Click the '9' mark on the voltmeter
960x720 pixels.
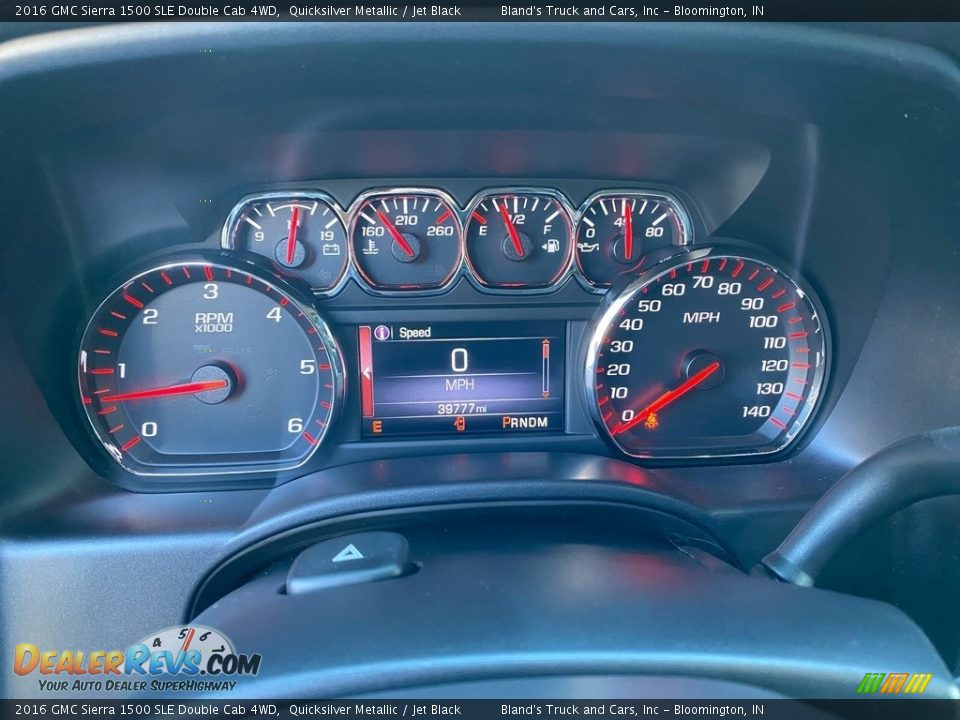(259, 236)
